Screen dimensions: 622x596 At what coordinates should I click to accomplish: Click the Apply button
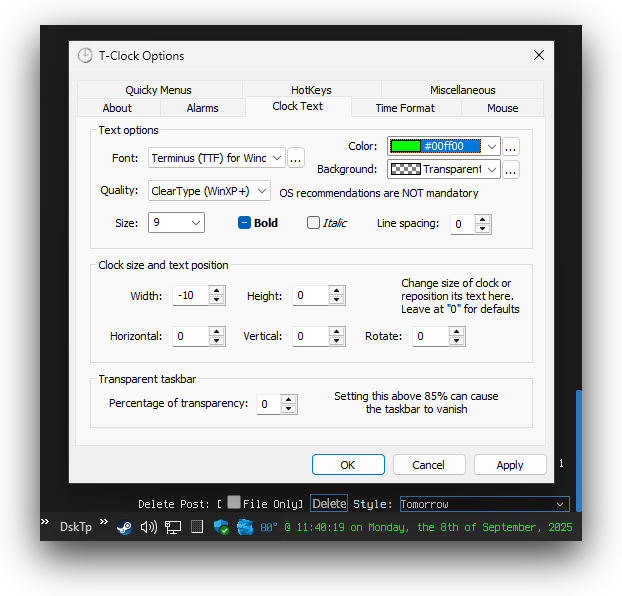pyautogui.click(x=510, y=465)
